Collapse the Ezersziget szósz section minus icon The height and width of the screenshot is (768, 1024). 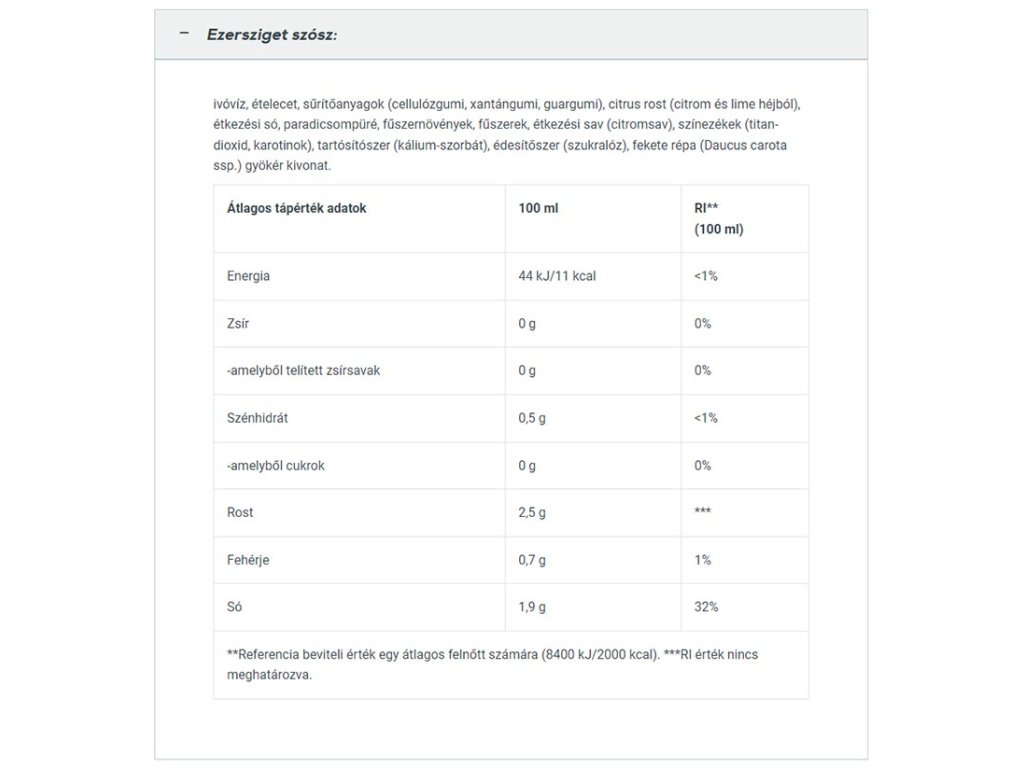point(184,34)
